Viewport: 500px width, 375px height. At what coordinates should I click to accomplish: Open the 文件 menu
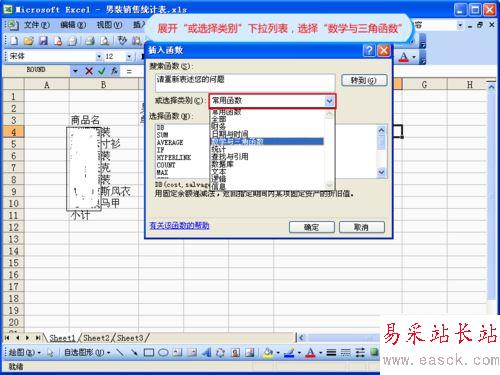(37, 25)
